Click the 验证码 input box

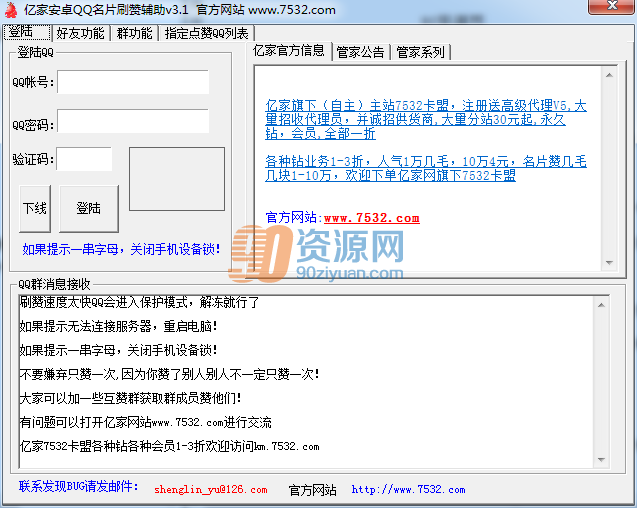tap(84, 159)
